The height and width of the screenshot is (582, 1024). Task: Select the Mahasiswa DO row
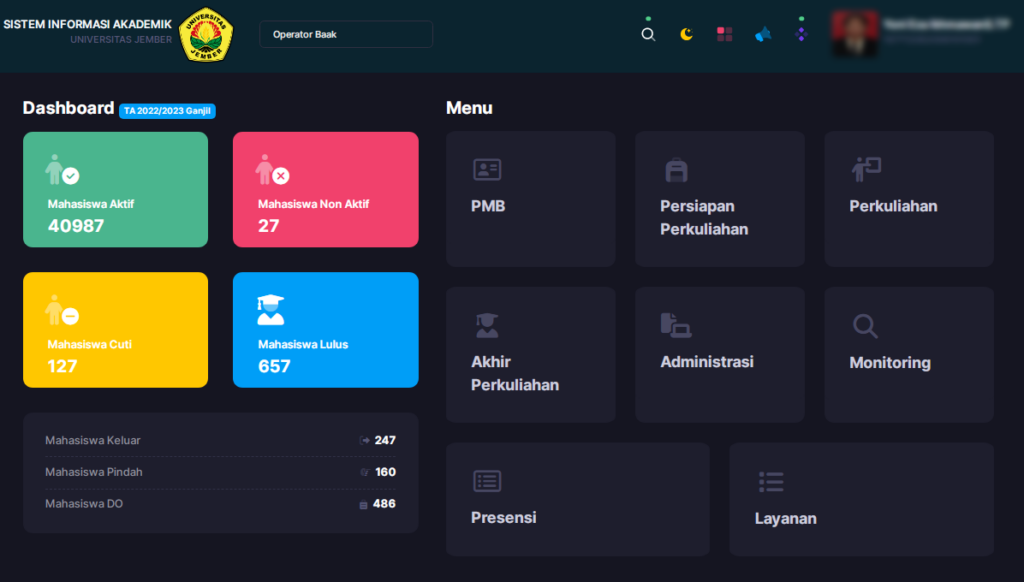(220, 504)
